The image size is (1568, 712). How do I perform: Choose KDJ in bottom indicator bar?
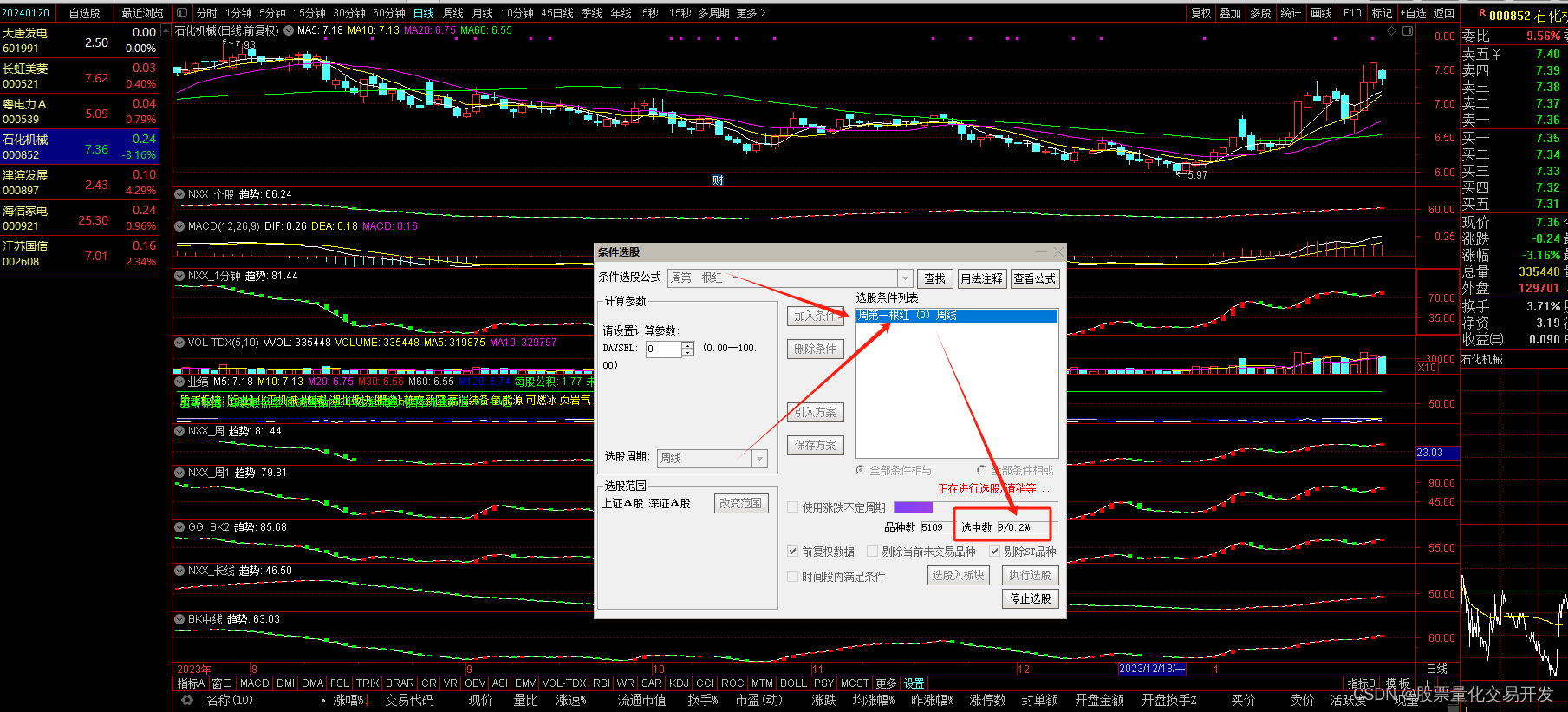point(679,683)
